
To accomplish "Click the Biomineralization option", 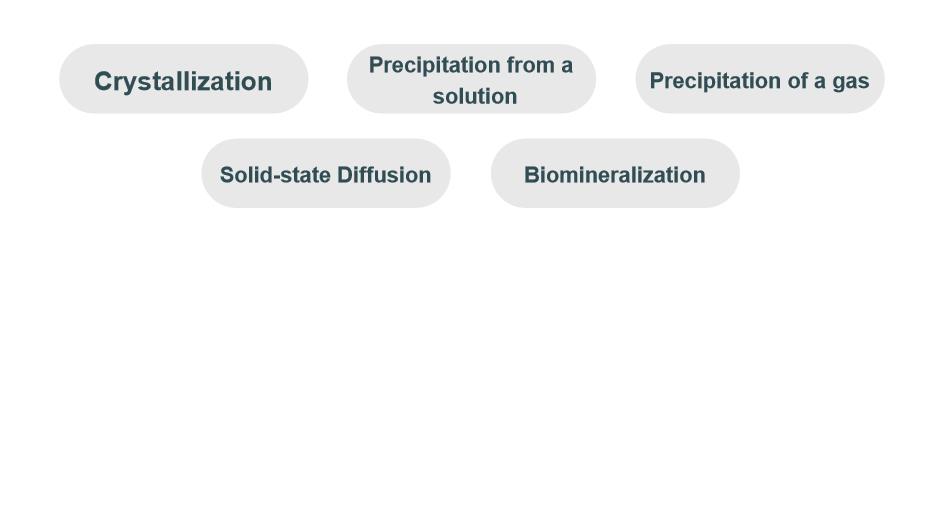I will tap(614, 173).
